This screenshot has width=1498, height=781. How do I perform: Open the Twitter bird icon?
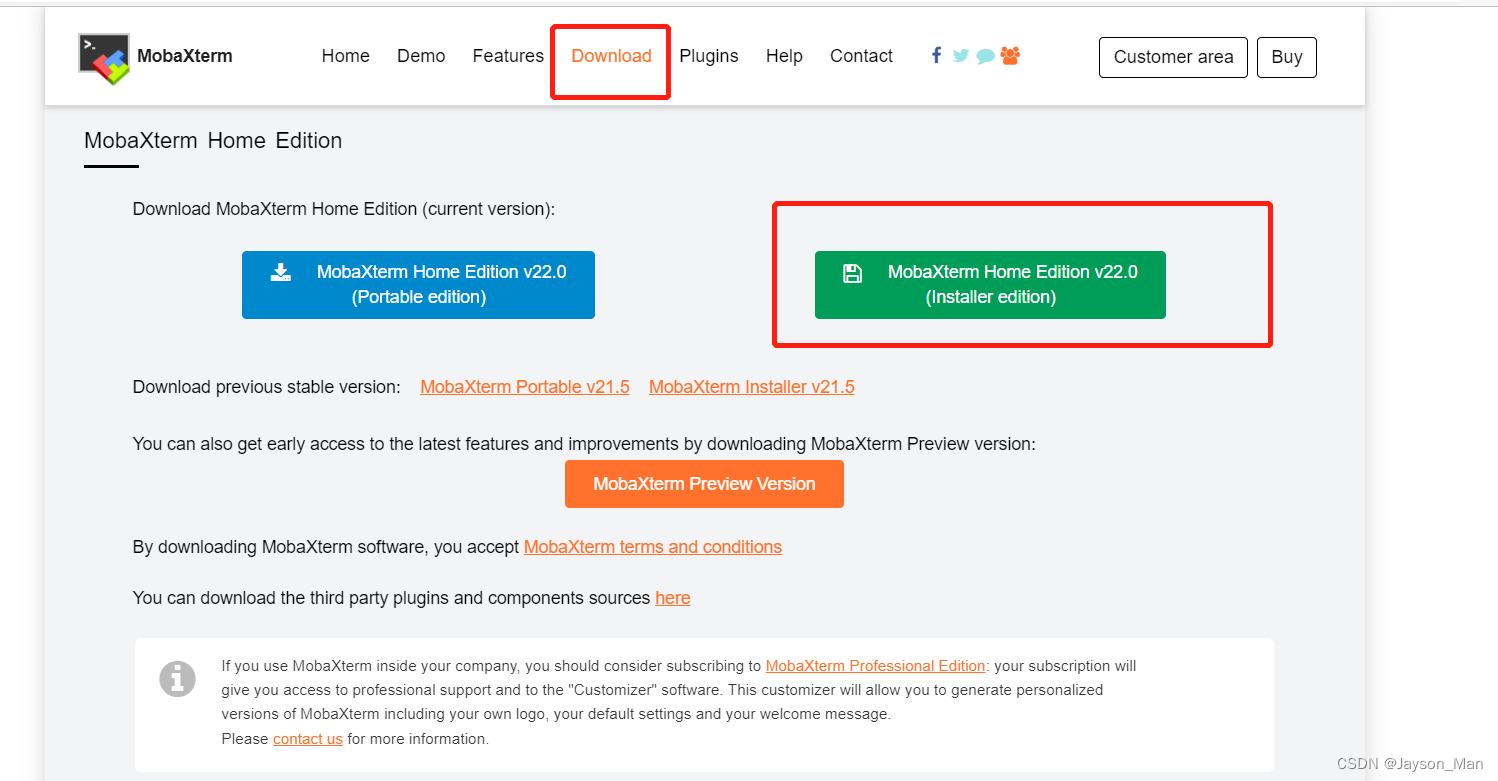[x=961, y=56]
